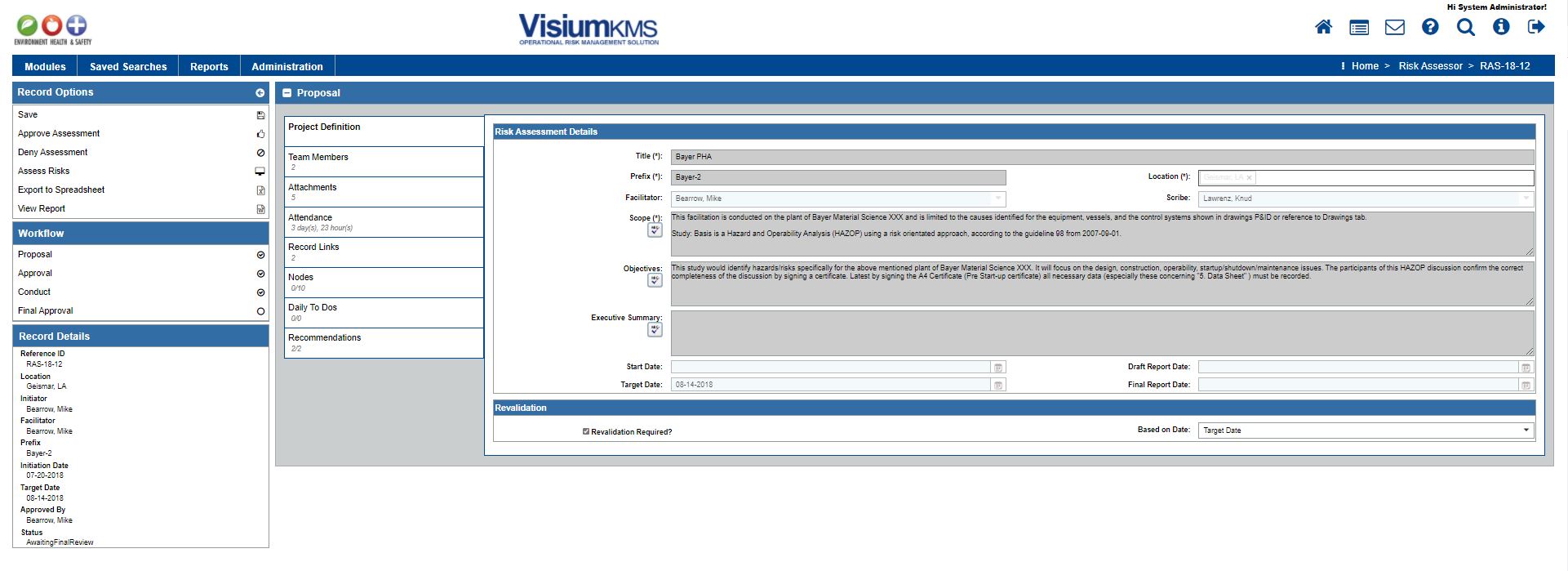Click the Environment Health & Safety logo

[x=53, y=30]
